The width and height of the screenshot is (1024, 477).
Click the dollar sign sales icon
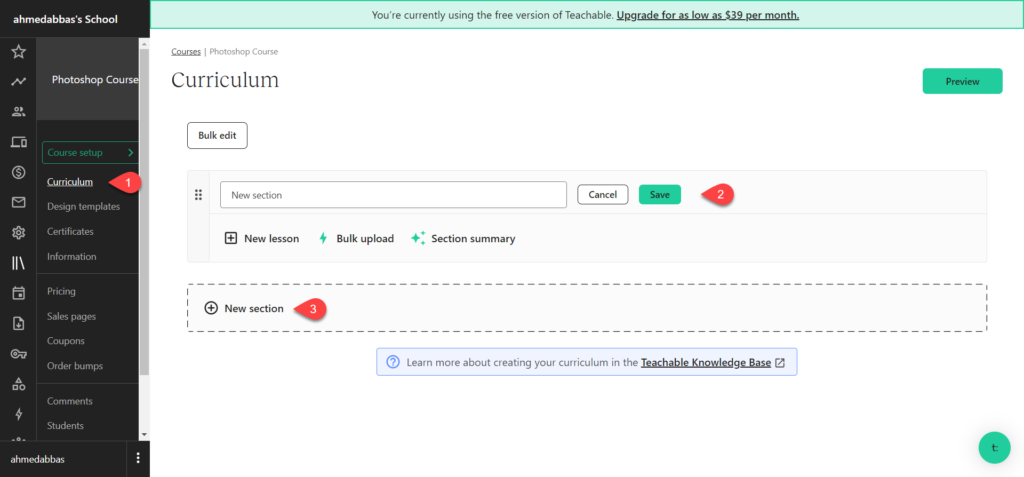pos(18,172)
